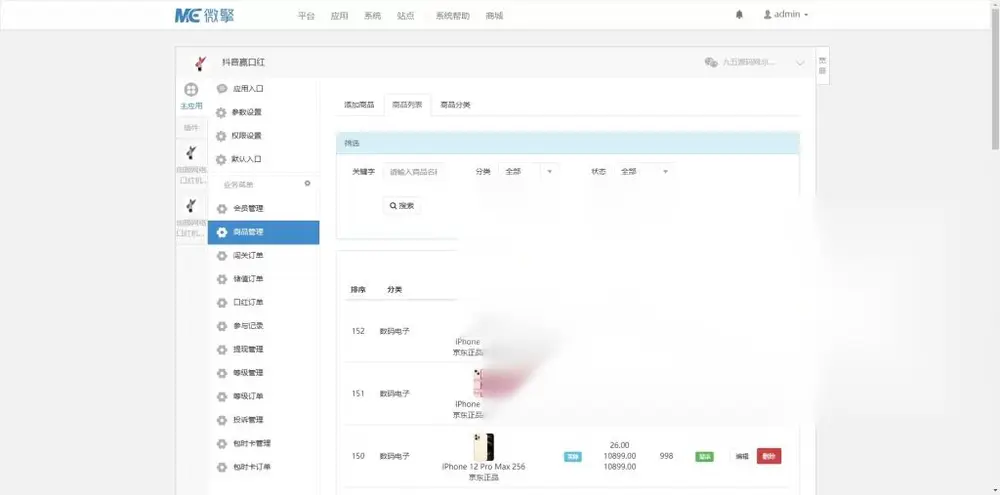Open the 提现管理 menu label
The width and height of the screenshot is (1000, 495).
click(x=249, y=350)
